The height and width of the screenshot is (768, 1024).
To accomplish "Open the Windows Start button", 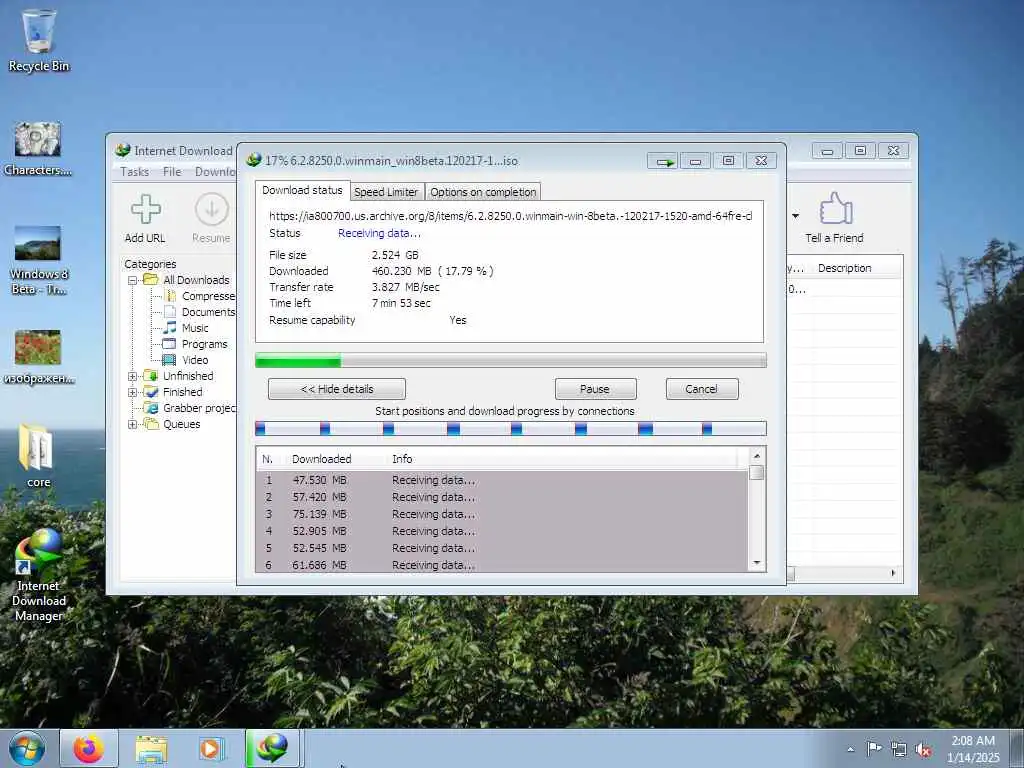I will (27, 748).
